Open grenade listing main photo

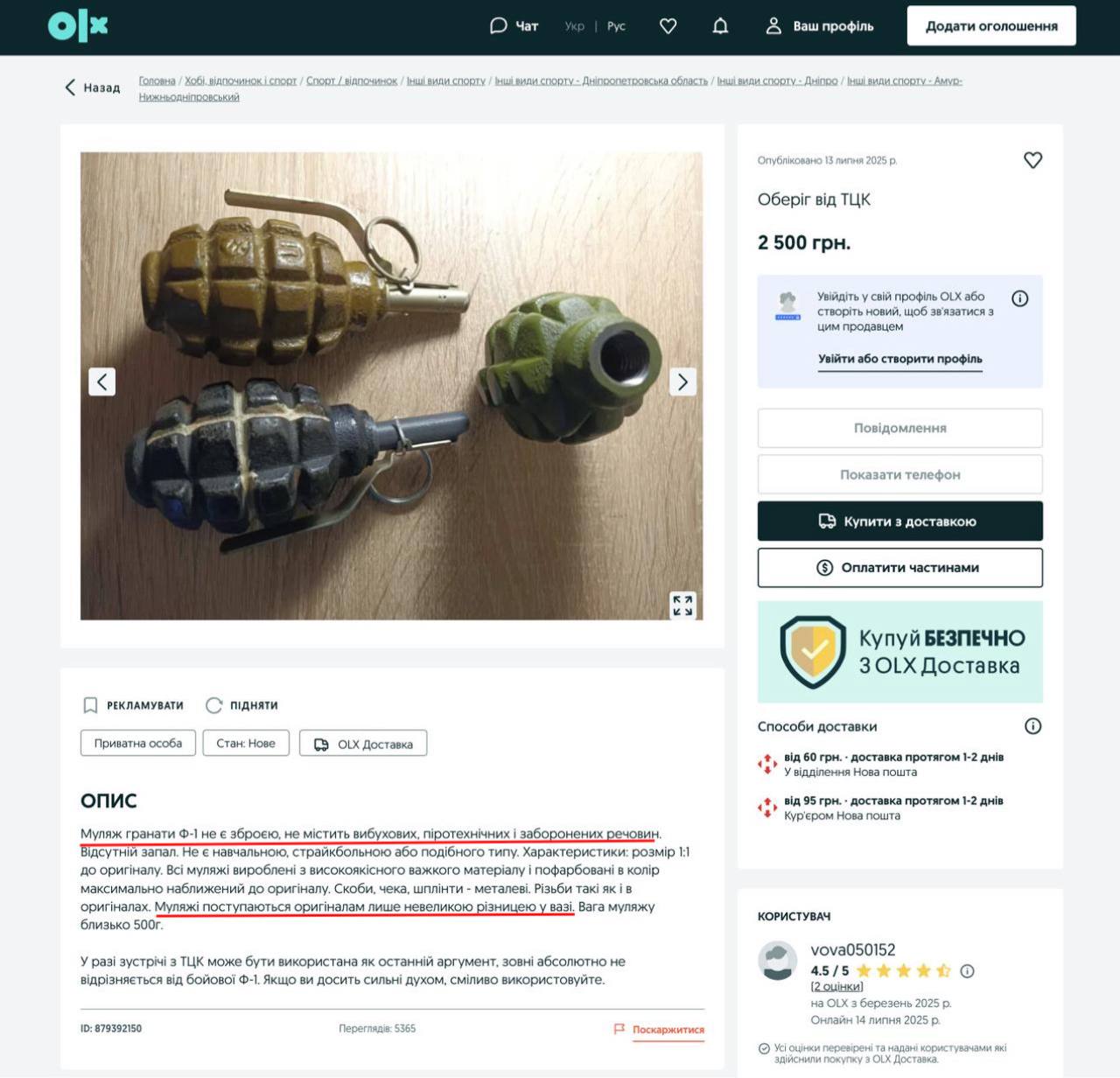(391, 386)
